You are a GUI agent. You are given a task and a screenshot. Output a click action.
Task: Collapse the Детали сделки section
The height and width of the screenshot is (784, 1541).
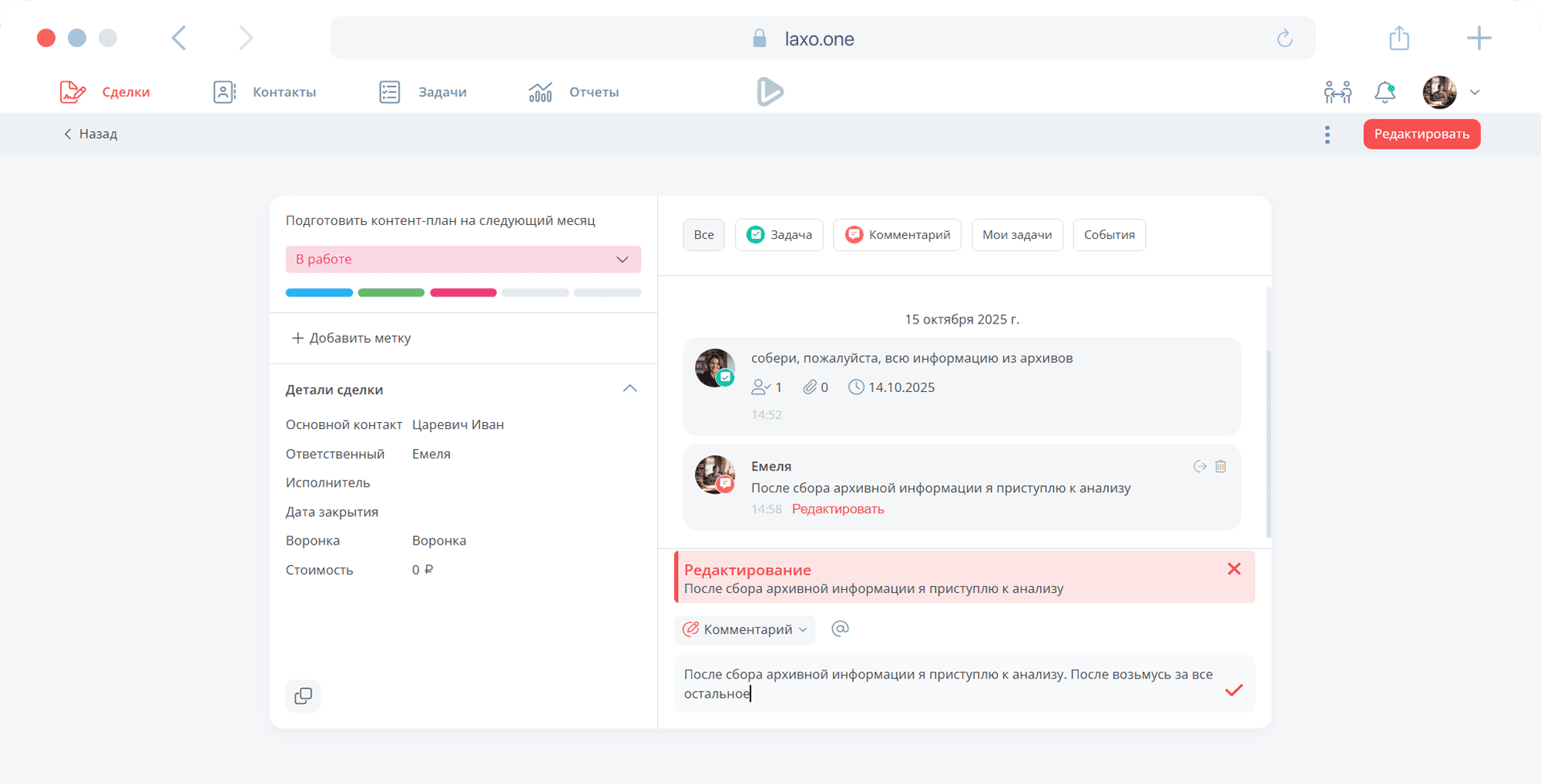[629, 389]
